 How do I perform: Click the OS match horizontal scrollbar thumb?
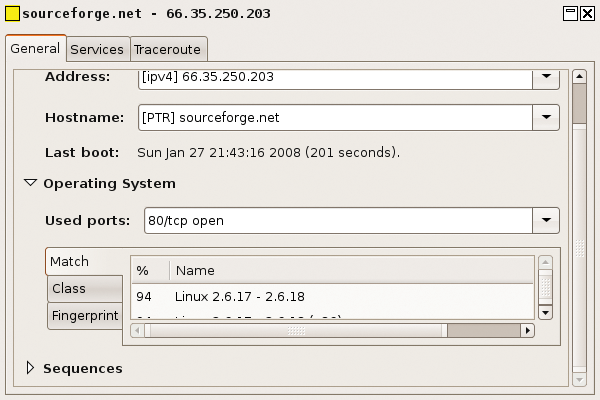coord(296,330)
